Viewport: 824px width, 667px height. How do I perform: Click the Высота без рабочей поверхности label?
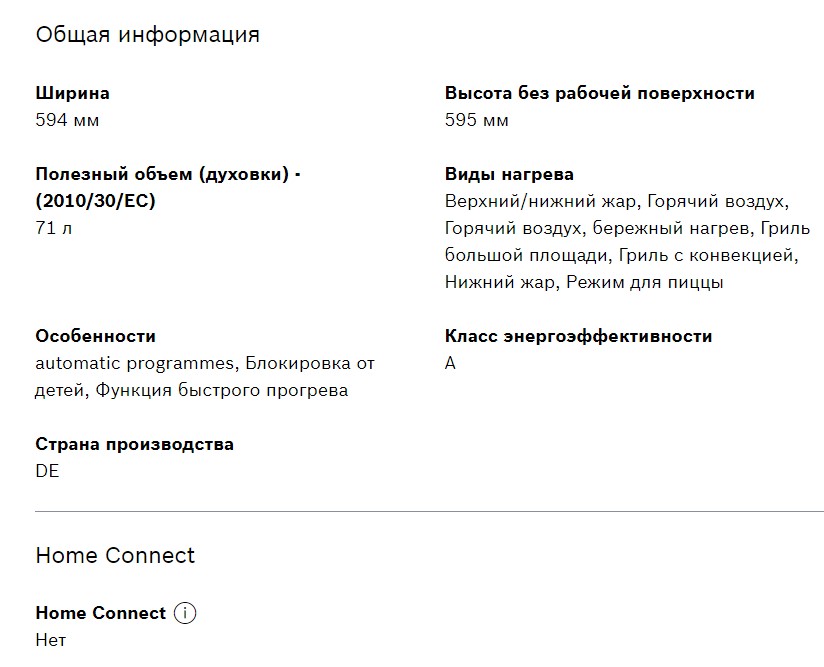coord(599,93)
